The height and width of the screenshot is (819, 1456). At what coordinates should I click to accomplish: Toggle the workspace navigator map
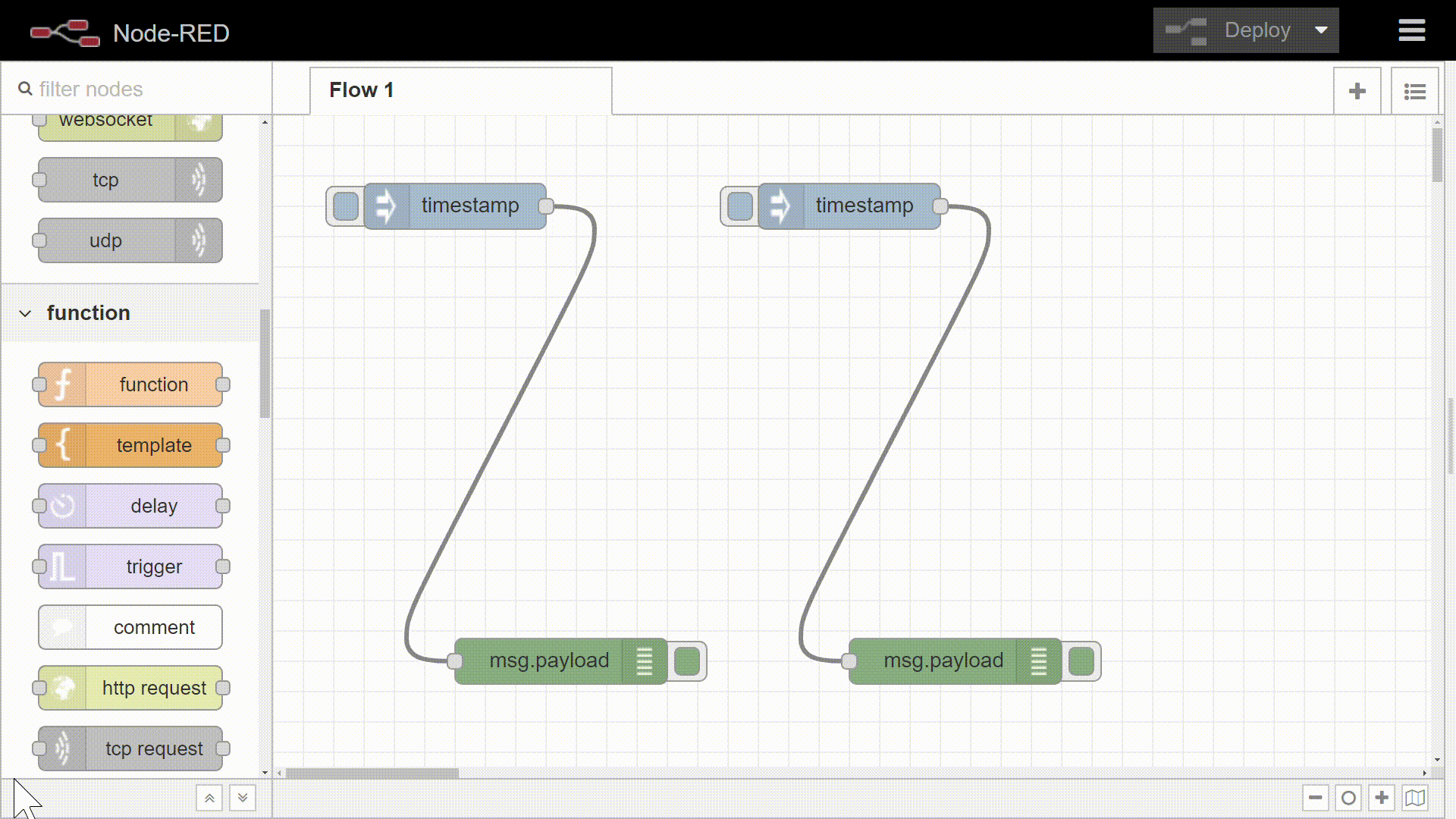click(1415, 798)
